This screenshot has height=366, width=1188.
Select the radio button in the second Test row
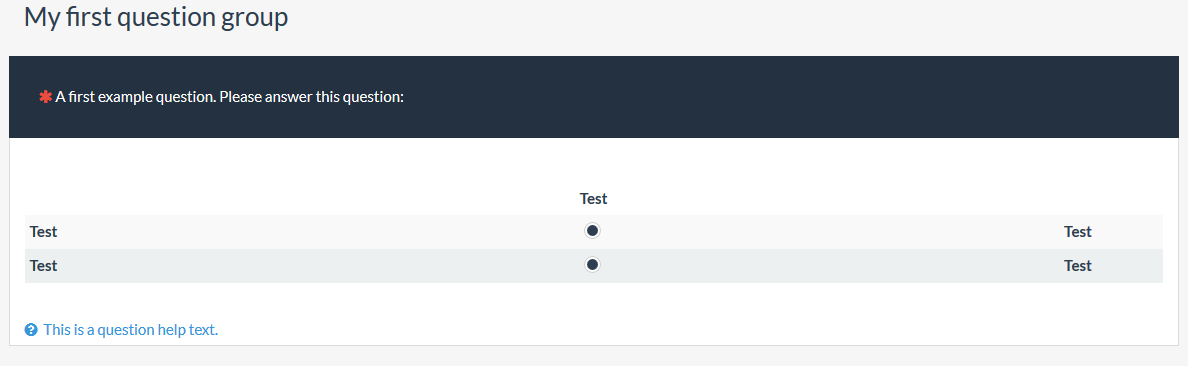[593, 264]
